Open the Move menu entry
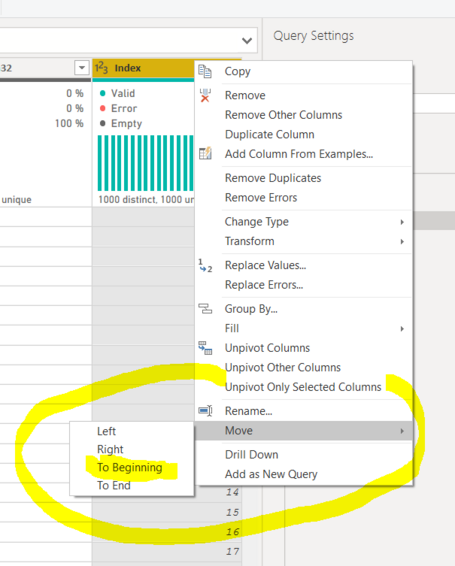 coord(303,431)
